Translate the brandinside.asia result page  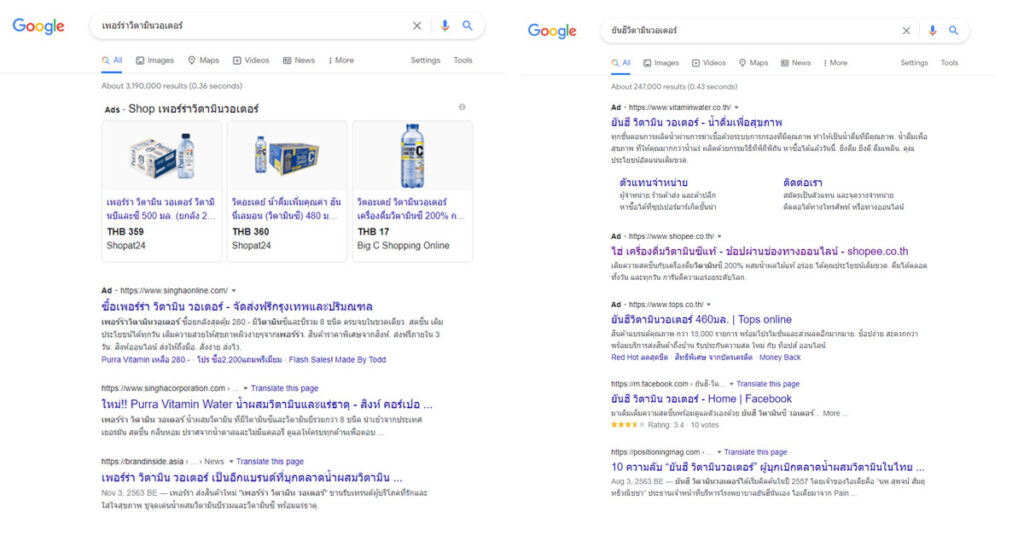coord(270,461)
